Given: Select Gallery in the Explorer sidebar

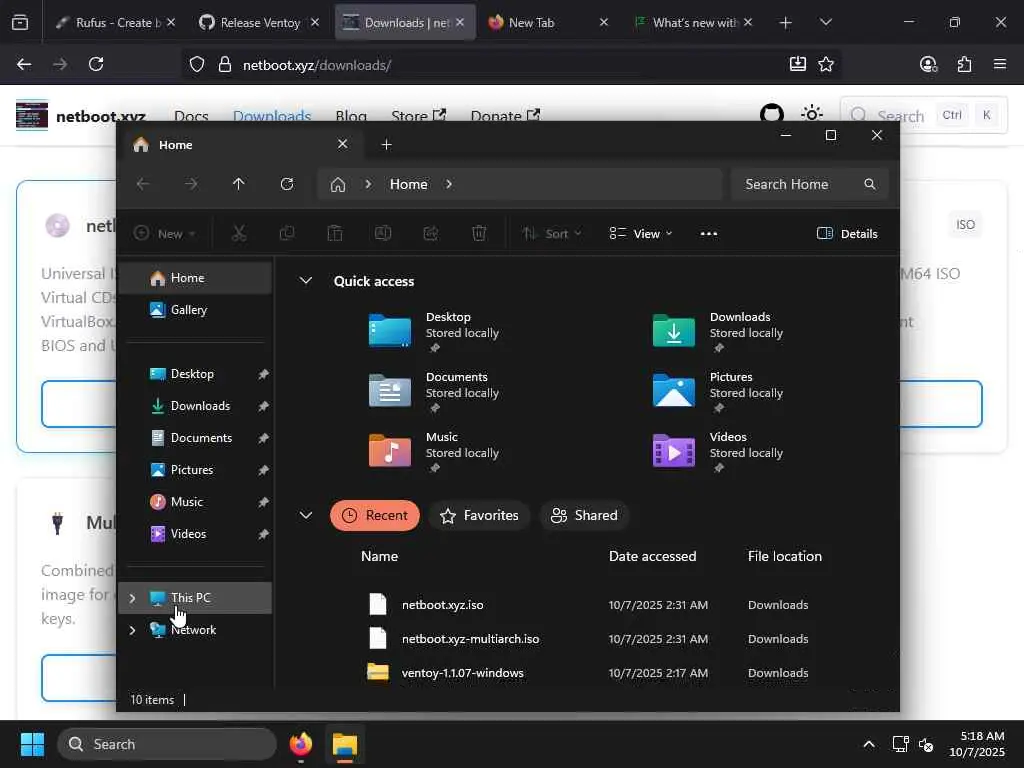Looking at the screenshot, I should tap(196, 310).
